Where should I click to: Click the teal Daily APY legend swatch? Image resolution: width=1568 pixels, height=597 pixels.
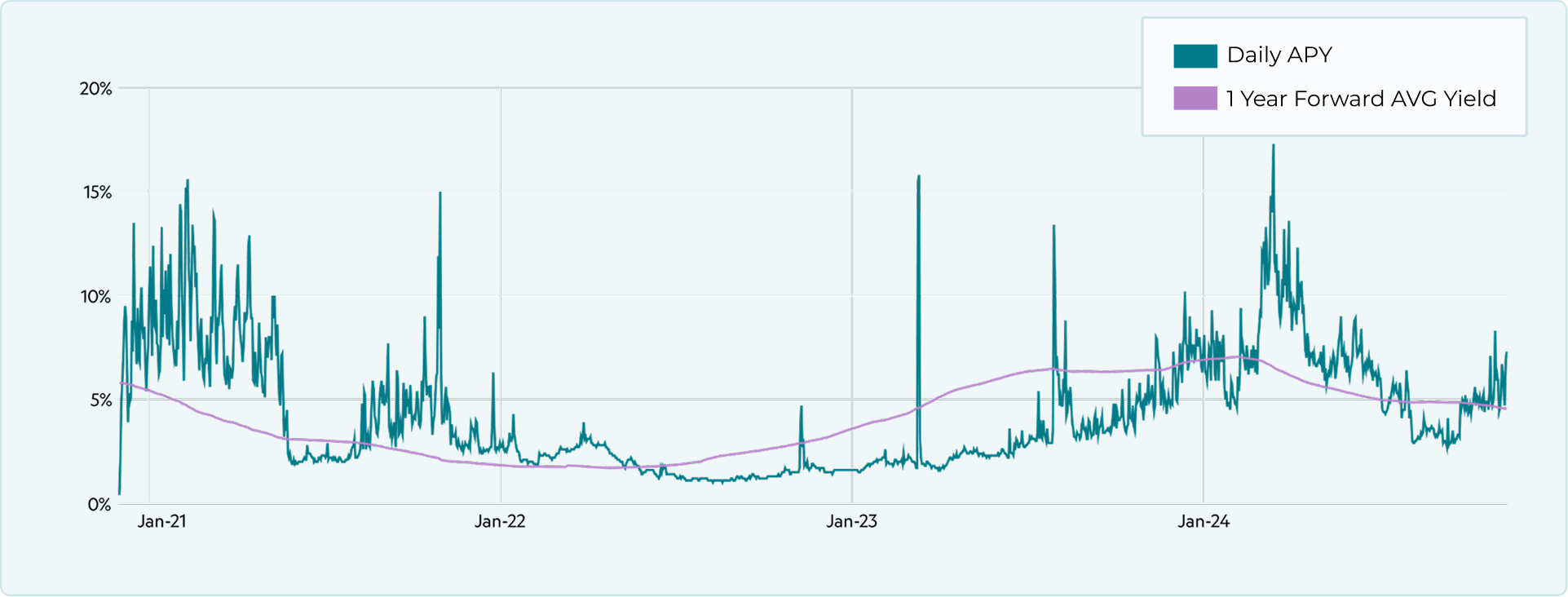[1195, 55]
